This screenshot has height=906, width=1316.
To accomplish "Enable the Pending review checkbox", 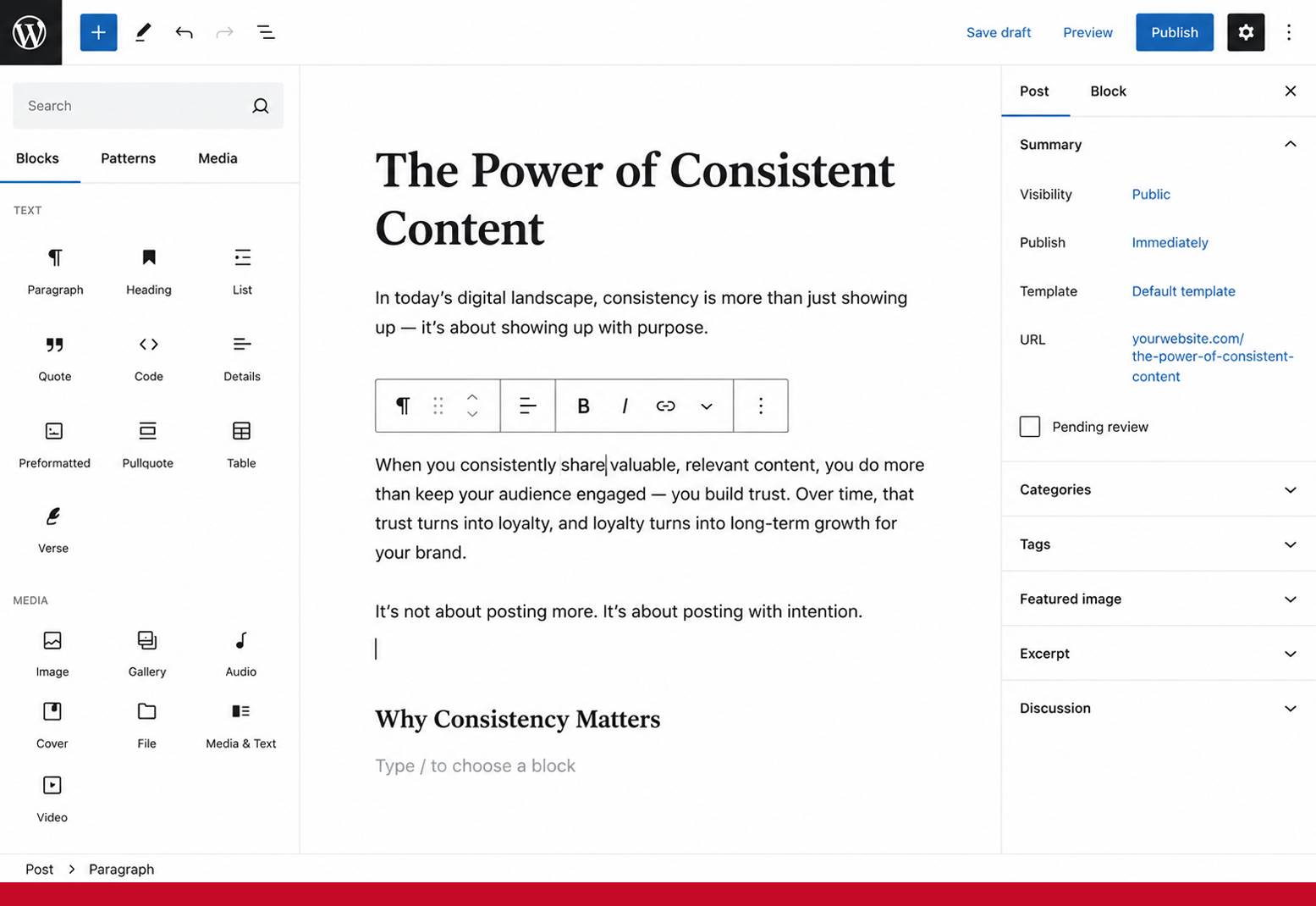I will tap(1029, 427).
